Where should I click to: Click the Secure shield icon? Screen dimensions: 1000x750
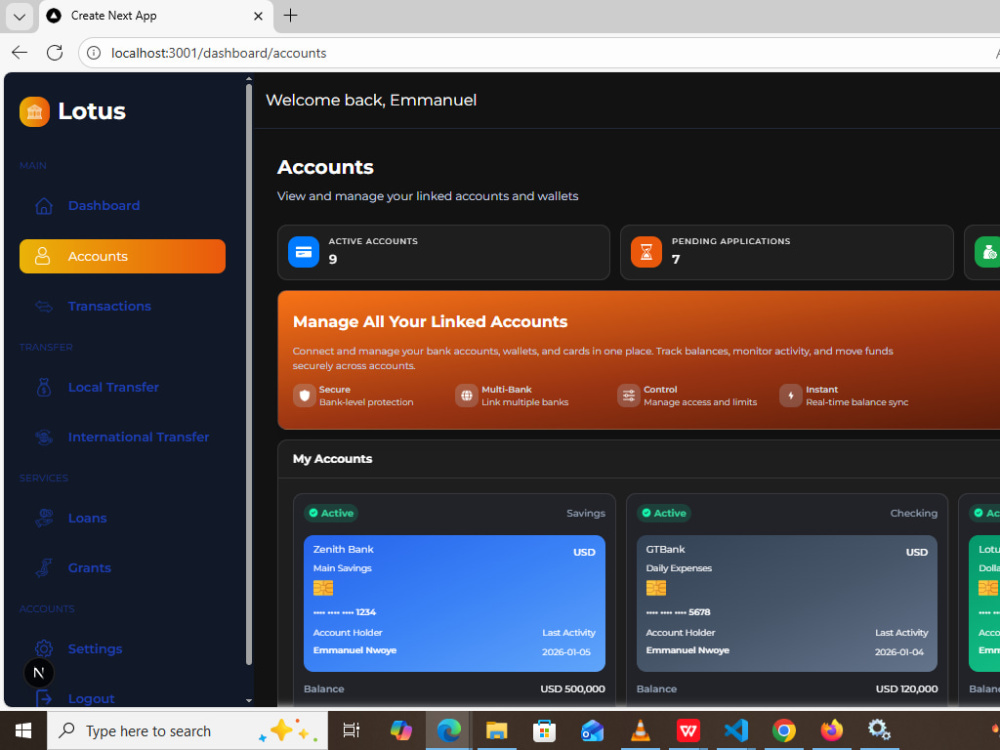304,395
